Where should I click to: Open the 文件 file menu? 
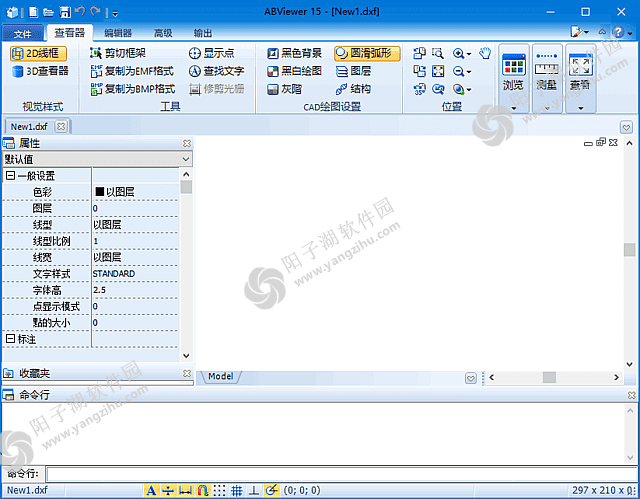click(x=22, y=33)
